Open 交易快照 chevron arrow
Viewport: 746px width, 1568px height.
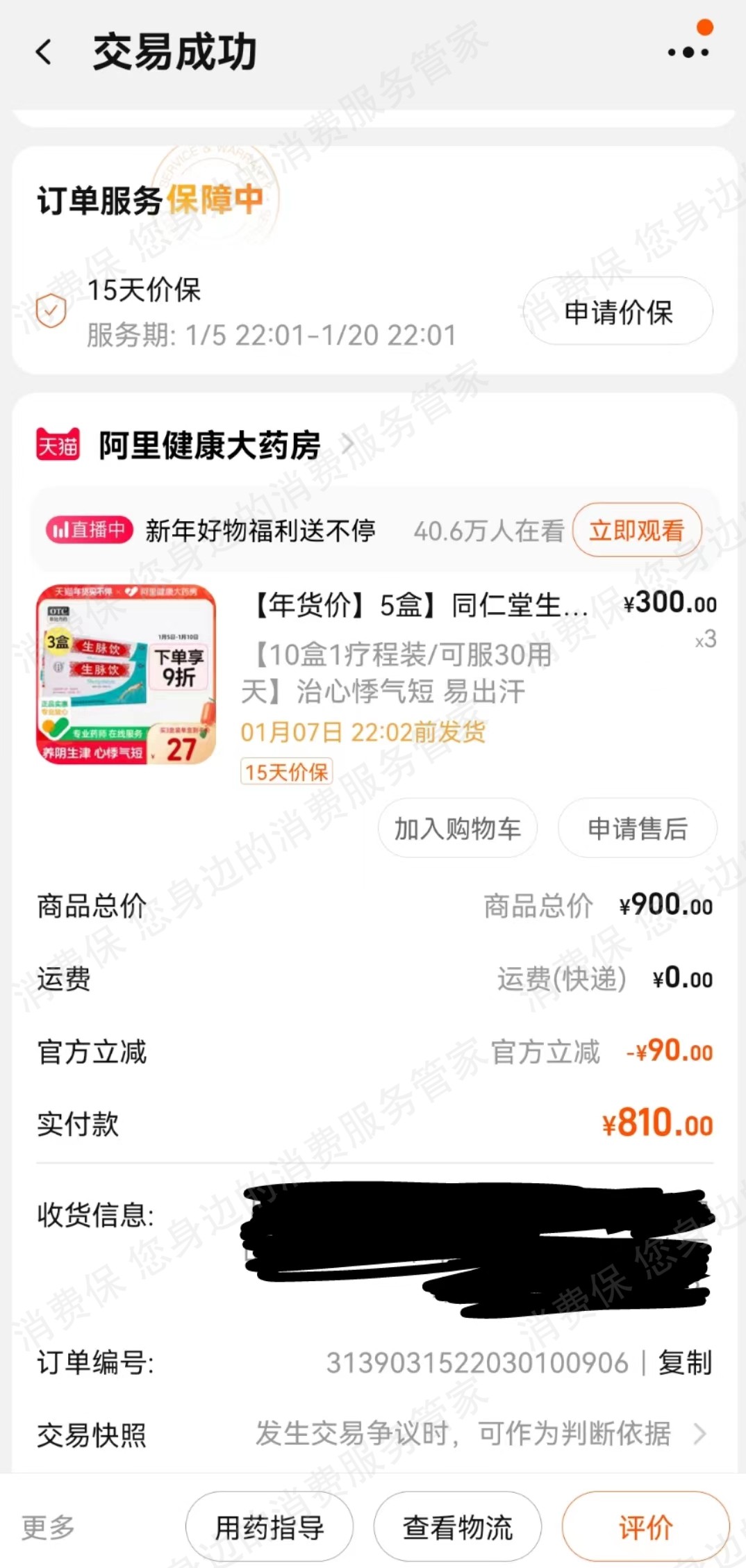(701, 1434)
